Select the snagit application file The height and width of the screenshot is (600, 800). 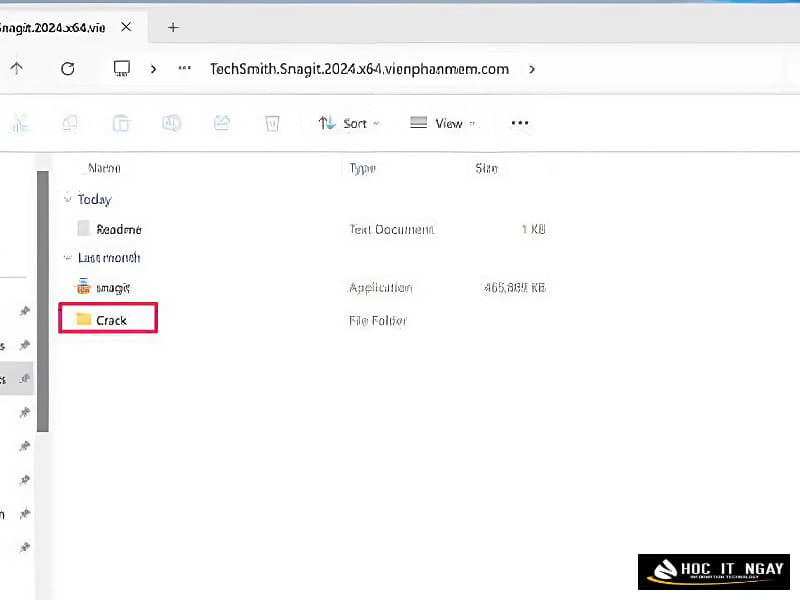[x=113, y=288]
